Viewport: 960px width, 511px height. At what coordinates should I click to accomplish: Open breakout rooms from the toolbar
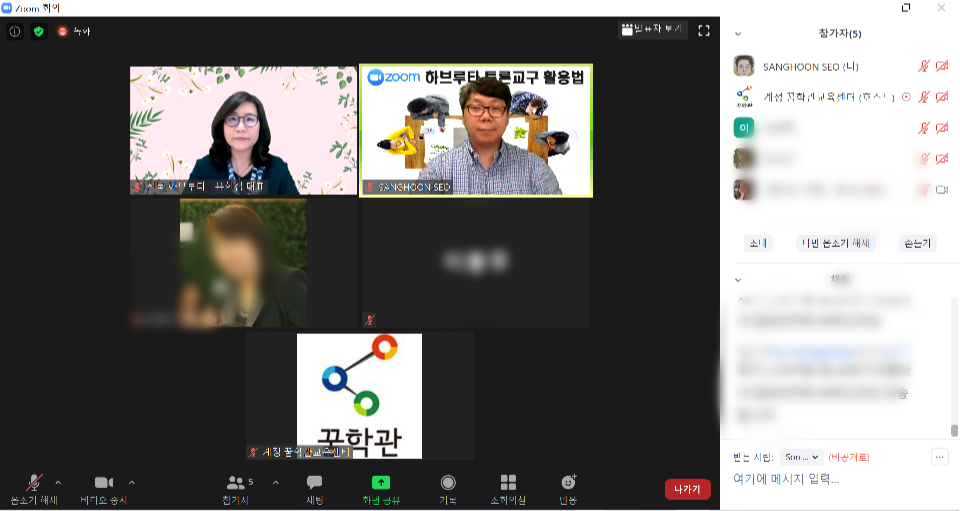tap(508, 489)
